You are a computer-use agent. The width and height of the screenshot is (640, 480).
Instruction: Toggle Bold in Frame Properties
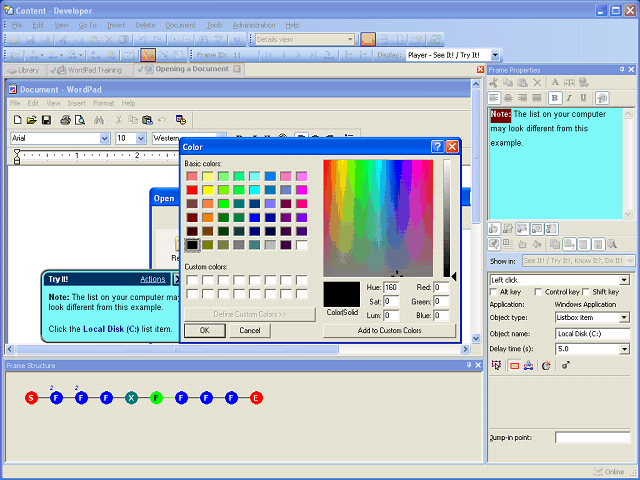(554, 98)
